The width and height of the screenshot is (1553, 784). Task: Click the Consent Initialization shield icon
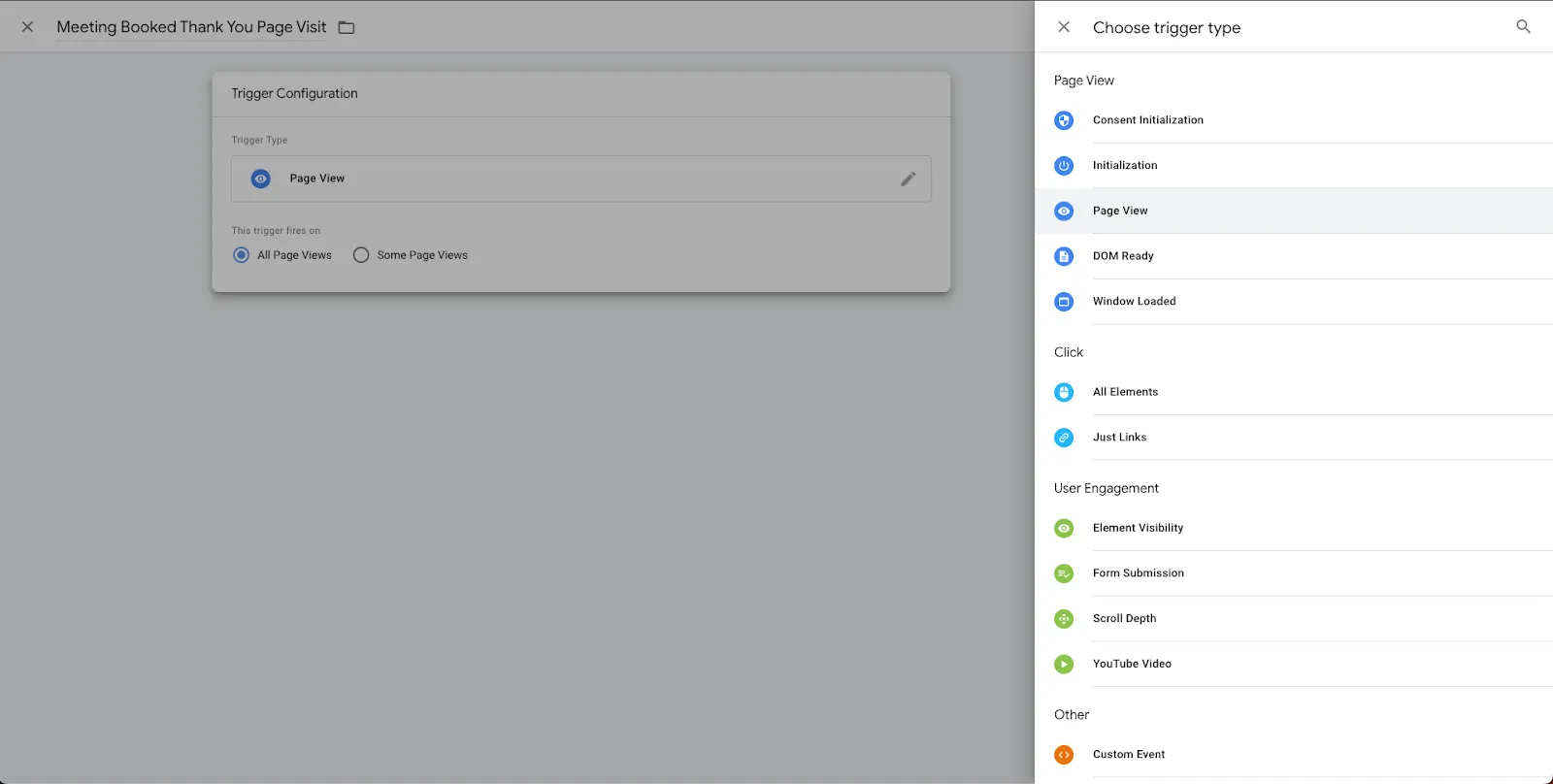(x=1064, y=120)
